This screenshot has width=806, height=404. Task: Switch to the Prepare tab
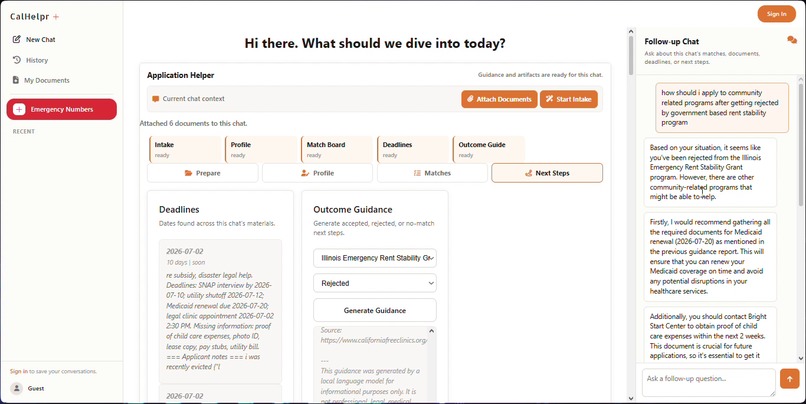[203, 173]
